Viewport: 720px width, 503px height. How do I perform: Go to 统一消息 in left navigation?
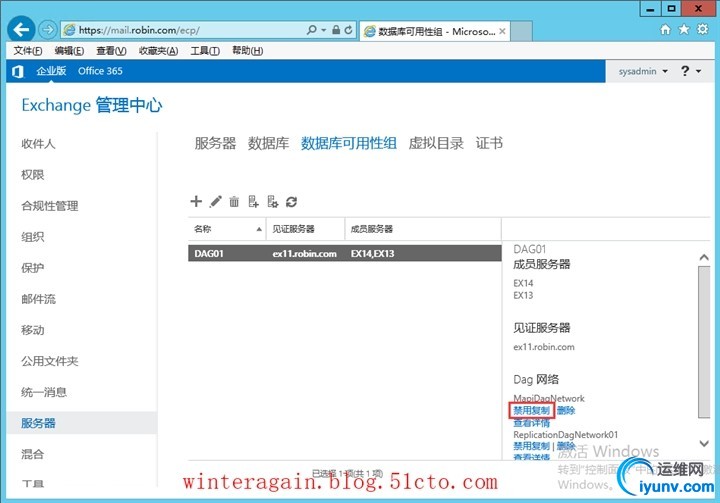[44, 392]
